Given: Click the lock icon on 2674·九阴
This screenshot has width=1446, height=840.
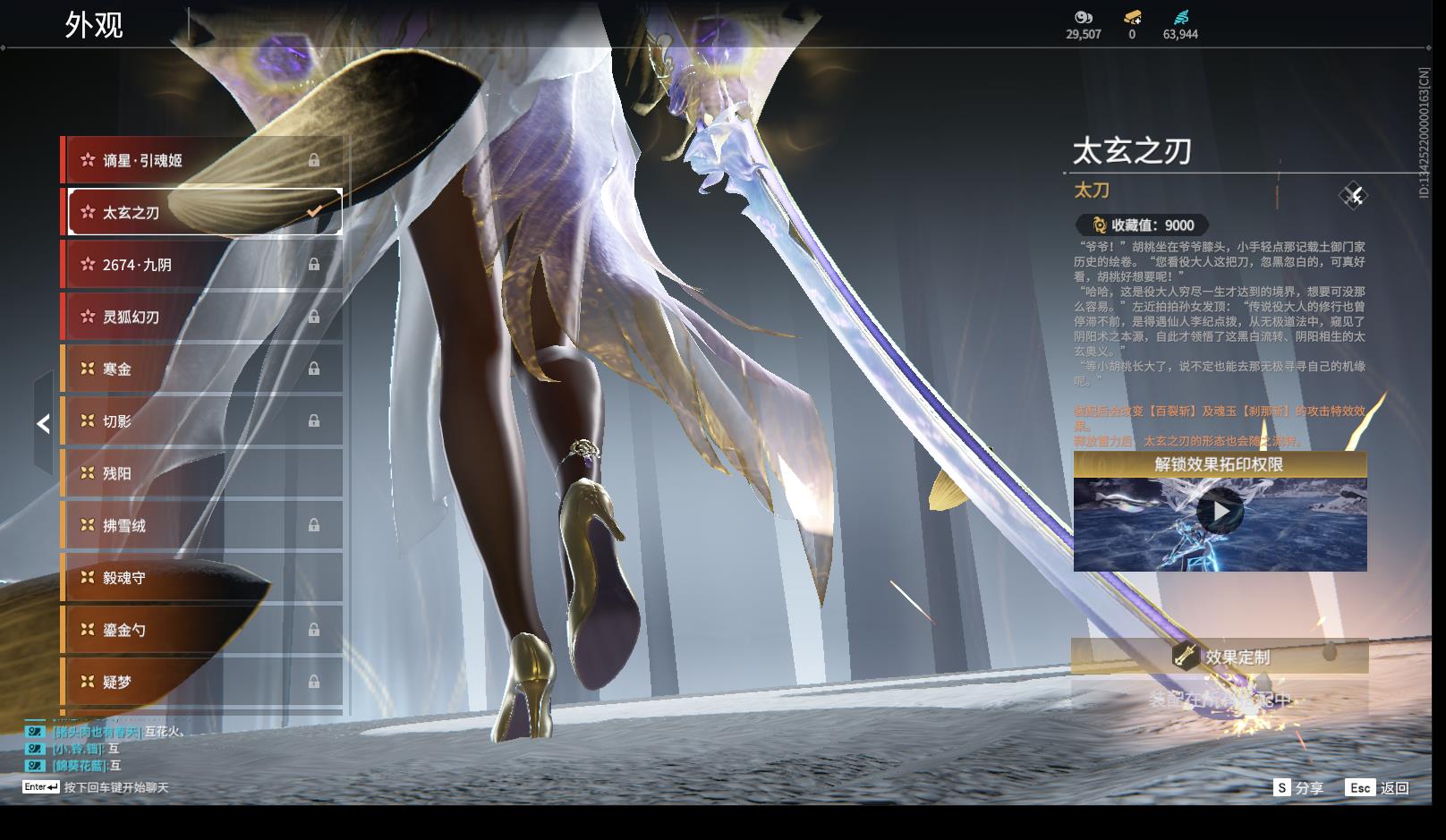Looking at the screenshot, I should coord(314,265).
